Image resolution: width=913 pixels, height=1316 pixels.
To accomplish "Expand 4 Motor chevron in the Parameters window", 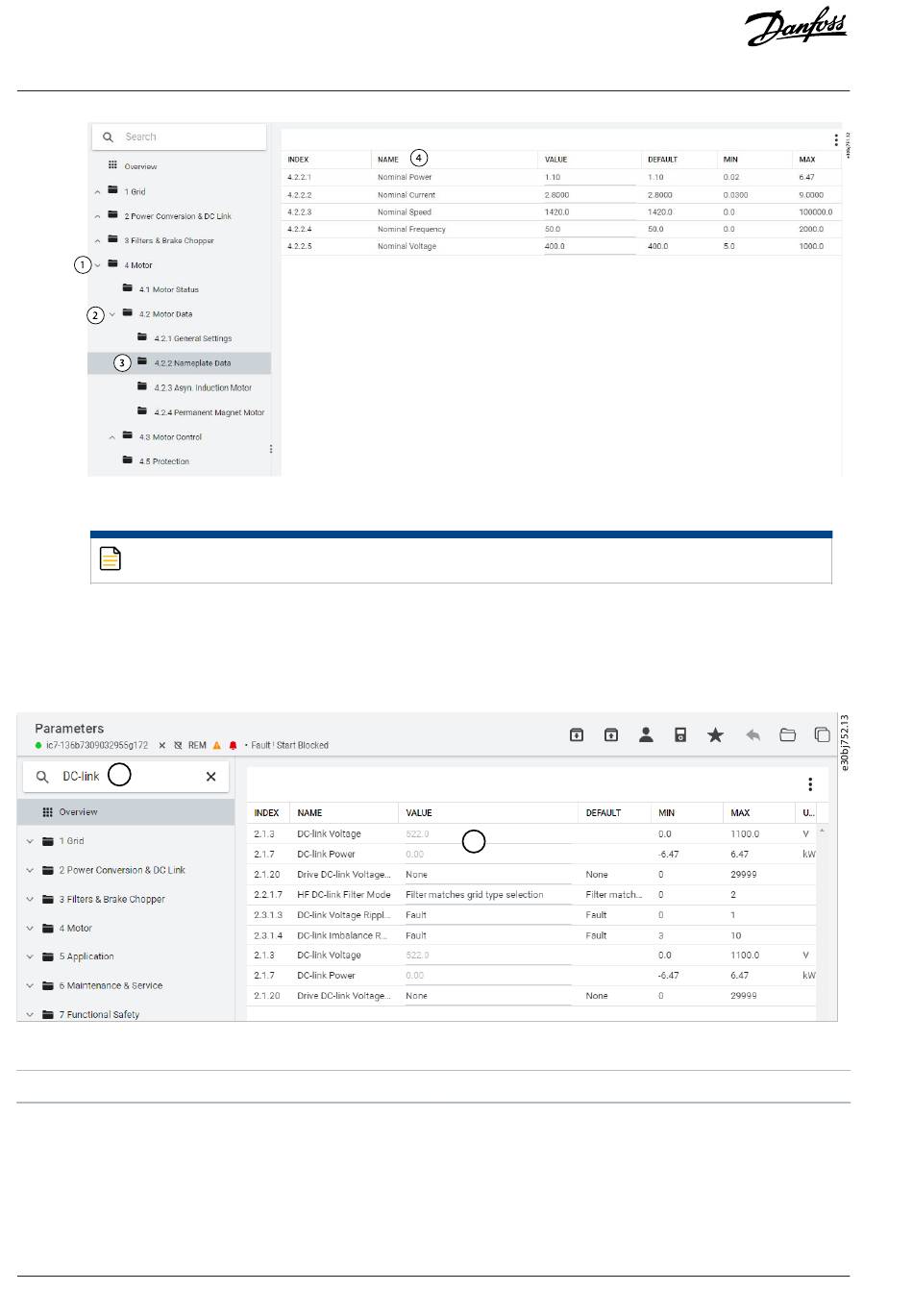I will point(30,929).
